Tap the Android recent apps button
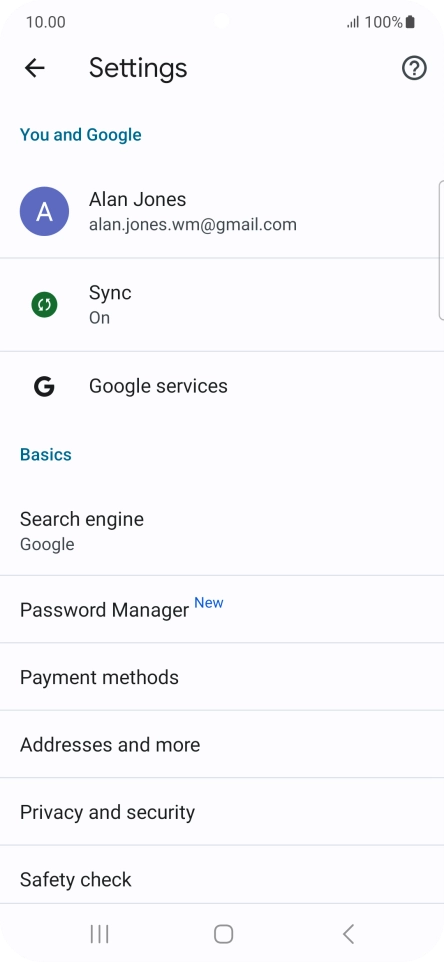 pos(99,934)
